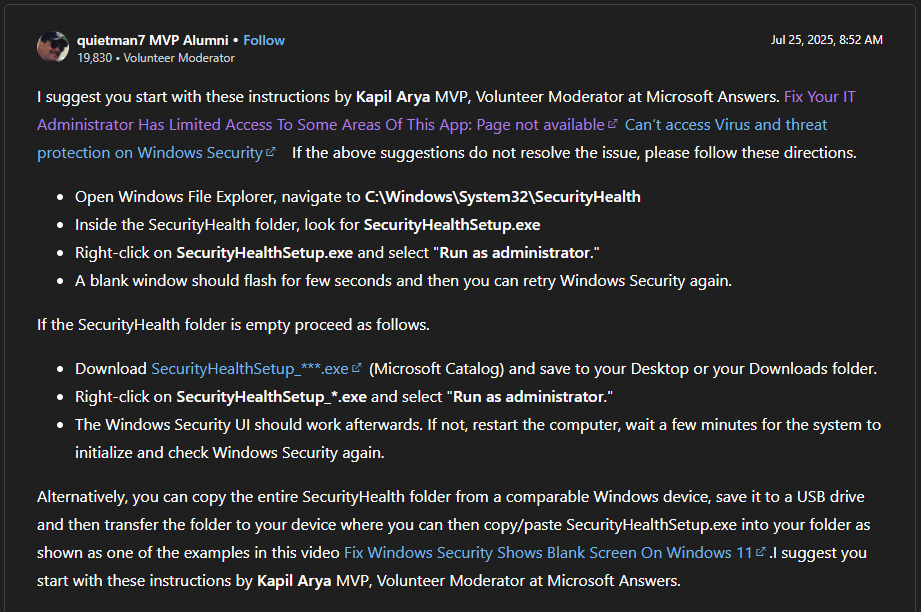The image size is (921, 612).
Task: Click the quietman7 username
Action: click(x=111, y=40)
